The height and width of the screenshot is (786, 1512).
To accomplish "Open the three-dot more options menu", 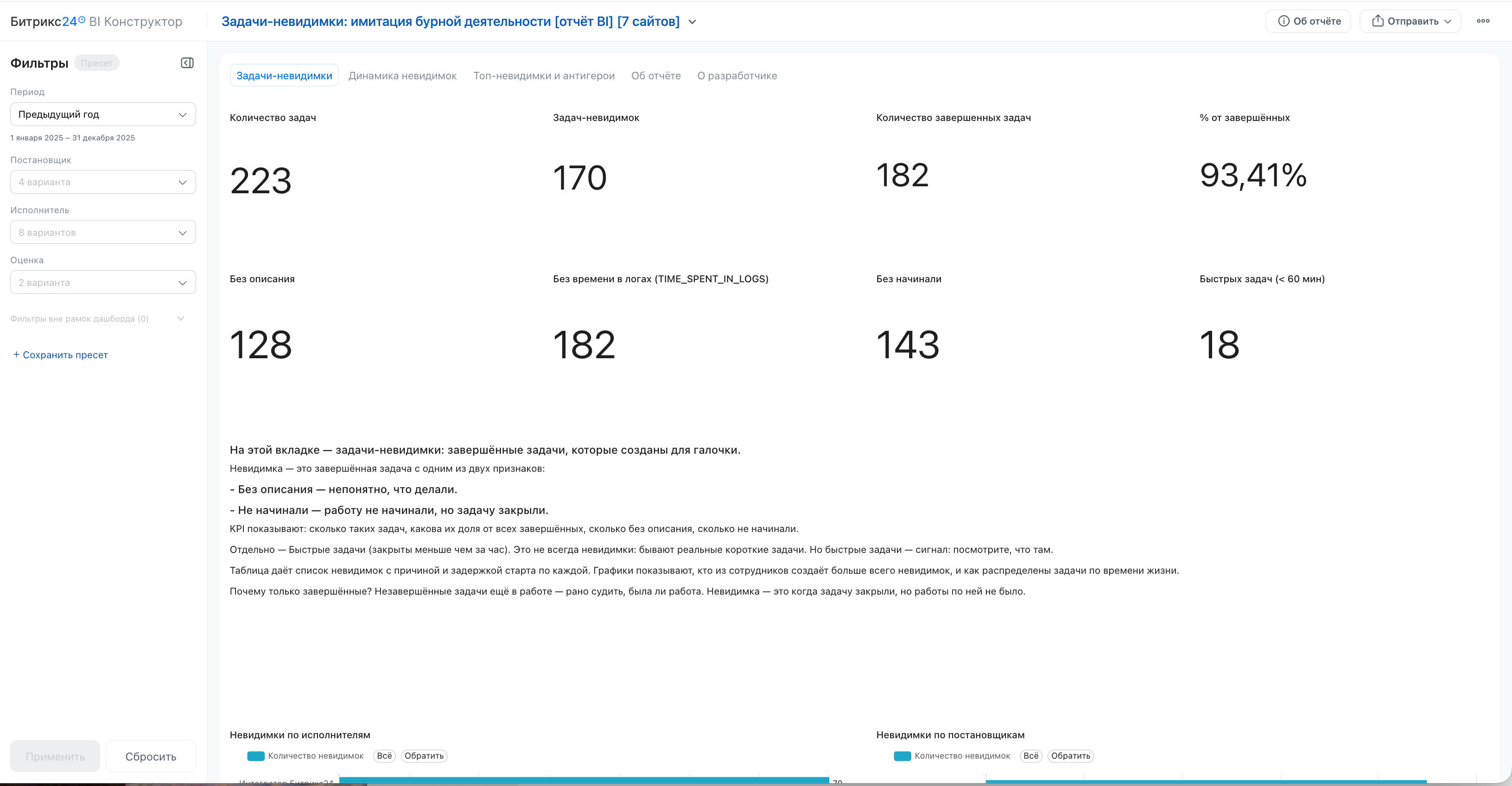I will point(1483,21).
